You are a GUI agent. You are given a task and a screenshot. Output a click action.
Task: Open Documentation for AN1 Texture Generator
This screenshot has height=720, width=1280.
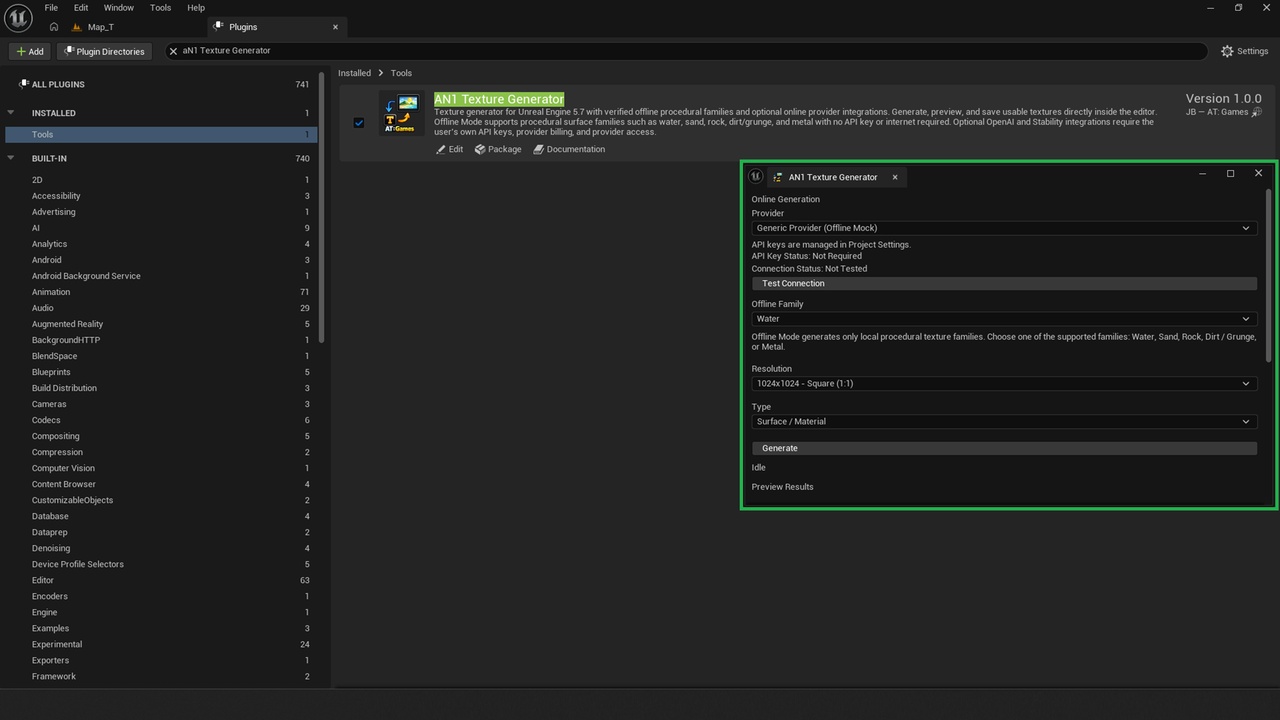click(569, 149)
